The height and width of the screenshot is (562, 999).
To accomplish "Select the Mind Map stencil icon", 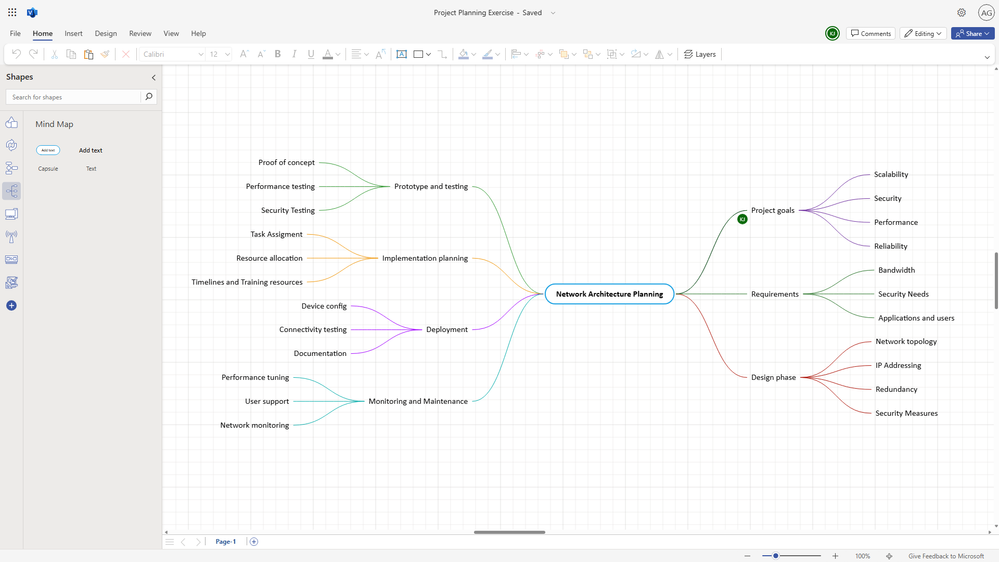I will pyautogui.click(x=12, y=191).
